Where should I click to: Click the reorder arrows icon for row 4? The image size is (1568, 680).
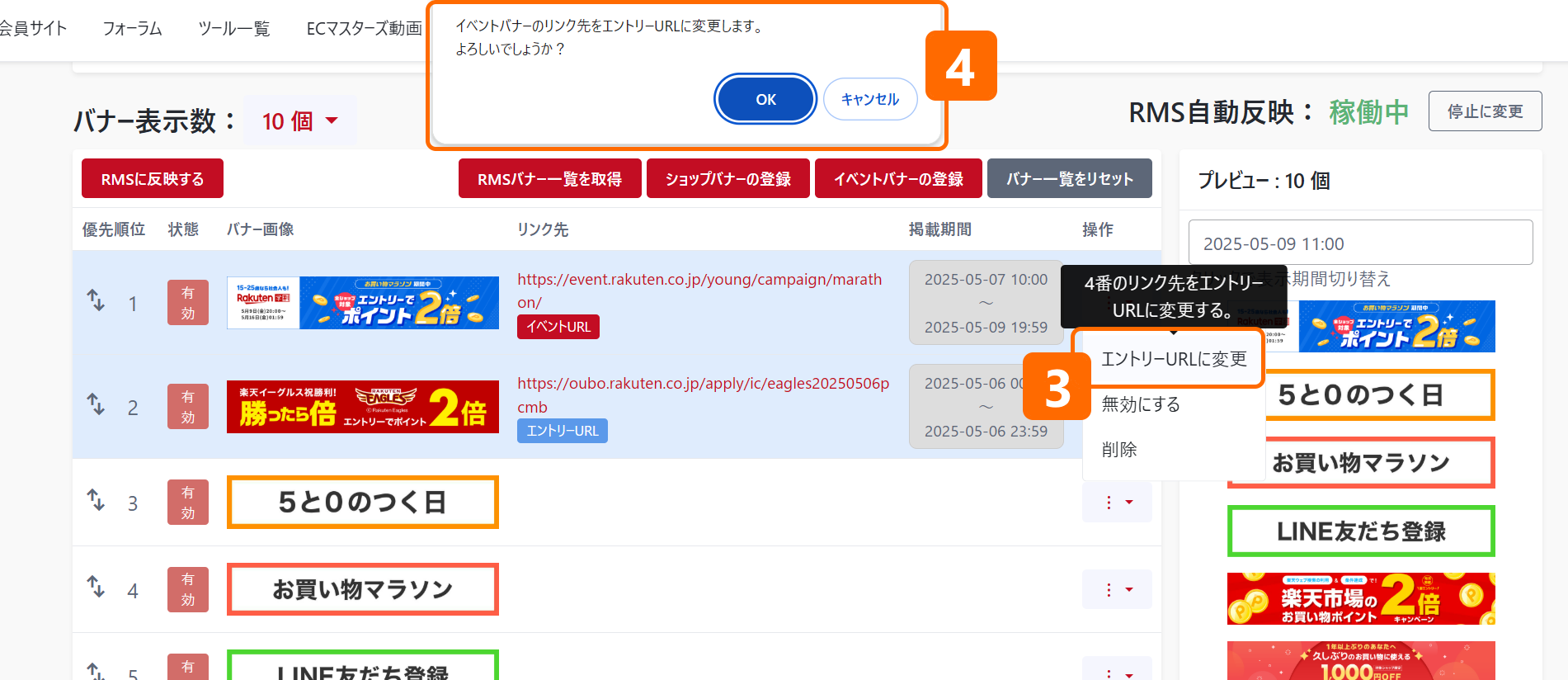click(97, 587)
